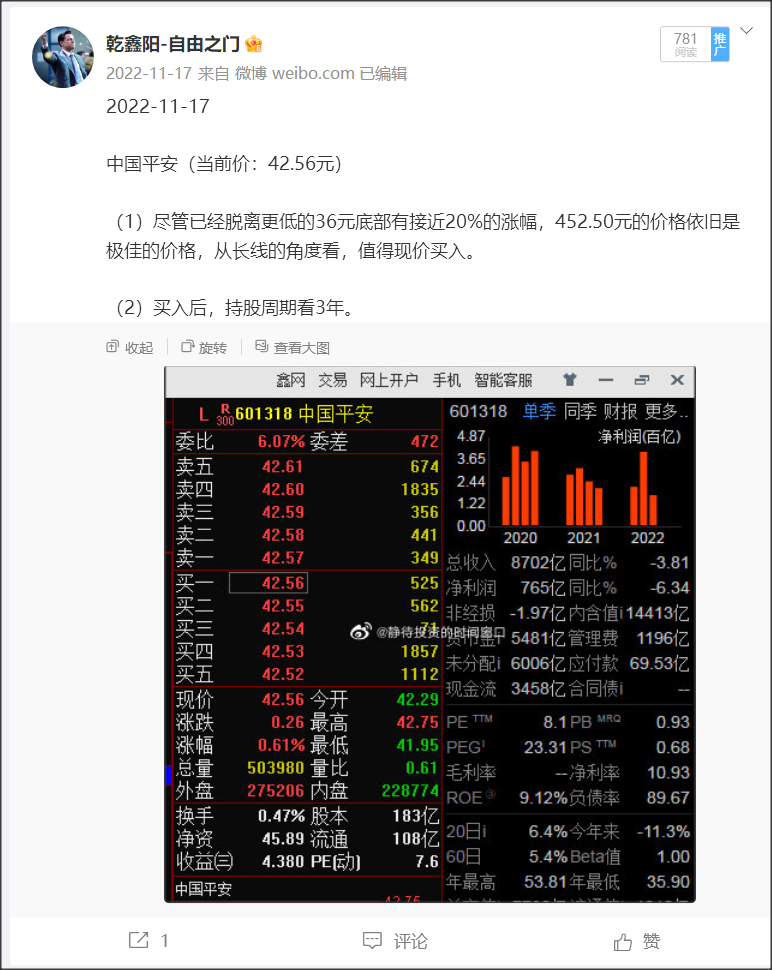Select the 单季 tab

click(x=539, y=411)
